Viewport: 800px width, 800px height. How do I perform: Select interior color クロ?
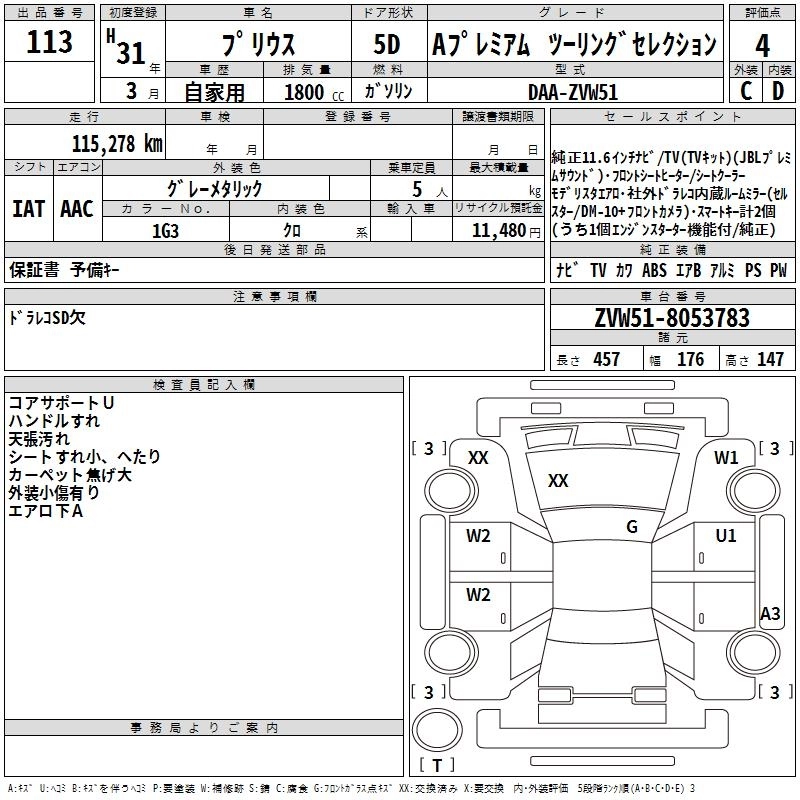(x=292, y=231)
